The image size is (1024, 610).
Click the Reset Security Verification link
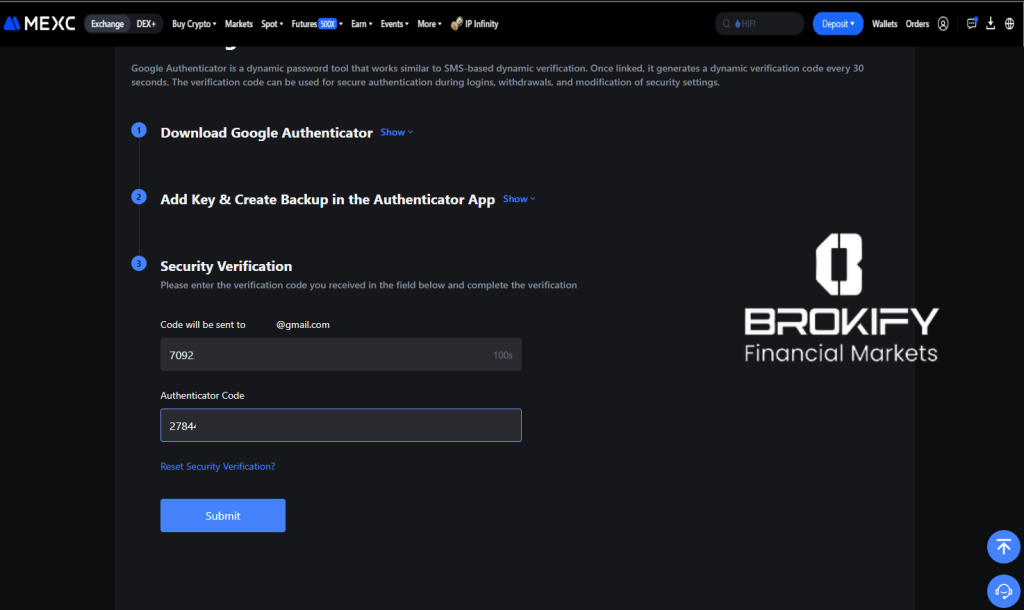[x=217, y=466]
